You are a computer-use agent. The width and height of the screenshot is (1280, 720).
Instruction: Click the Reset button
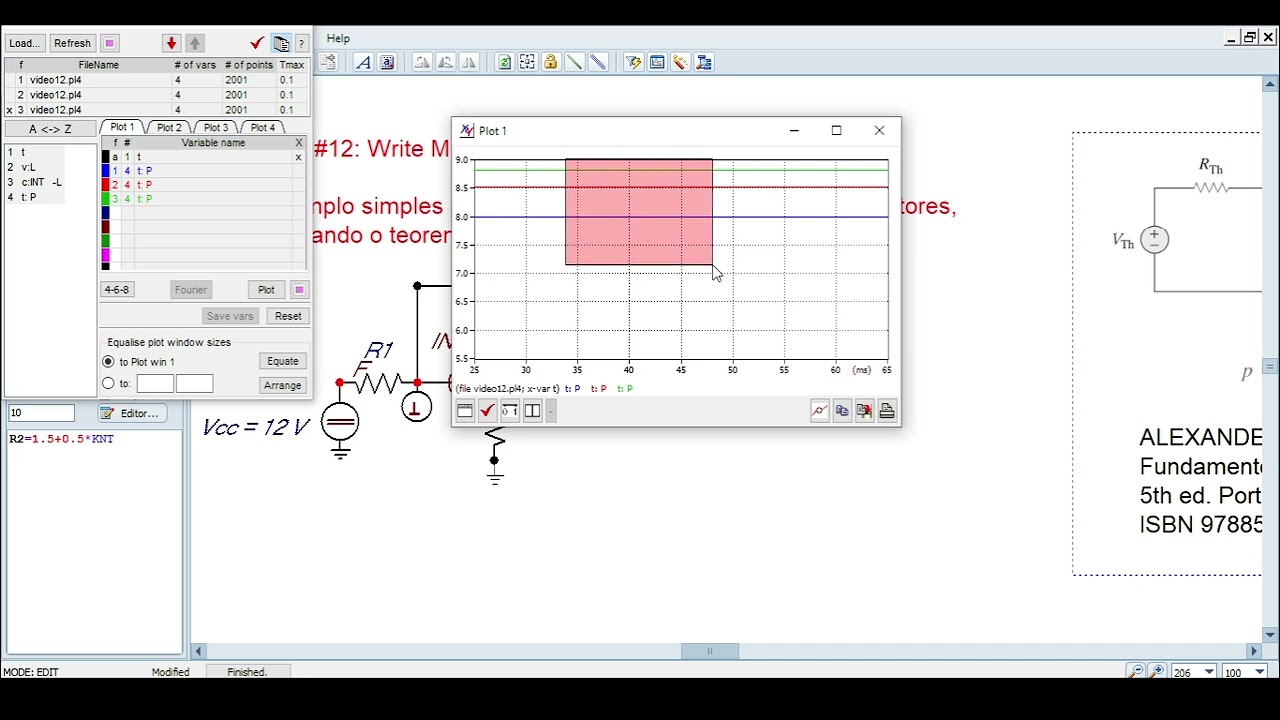[x=288, y=316]
